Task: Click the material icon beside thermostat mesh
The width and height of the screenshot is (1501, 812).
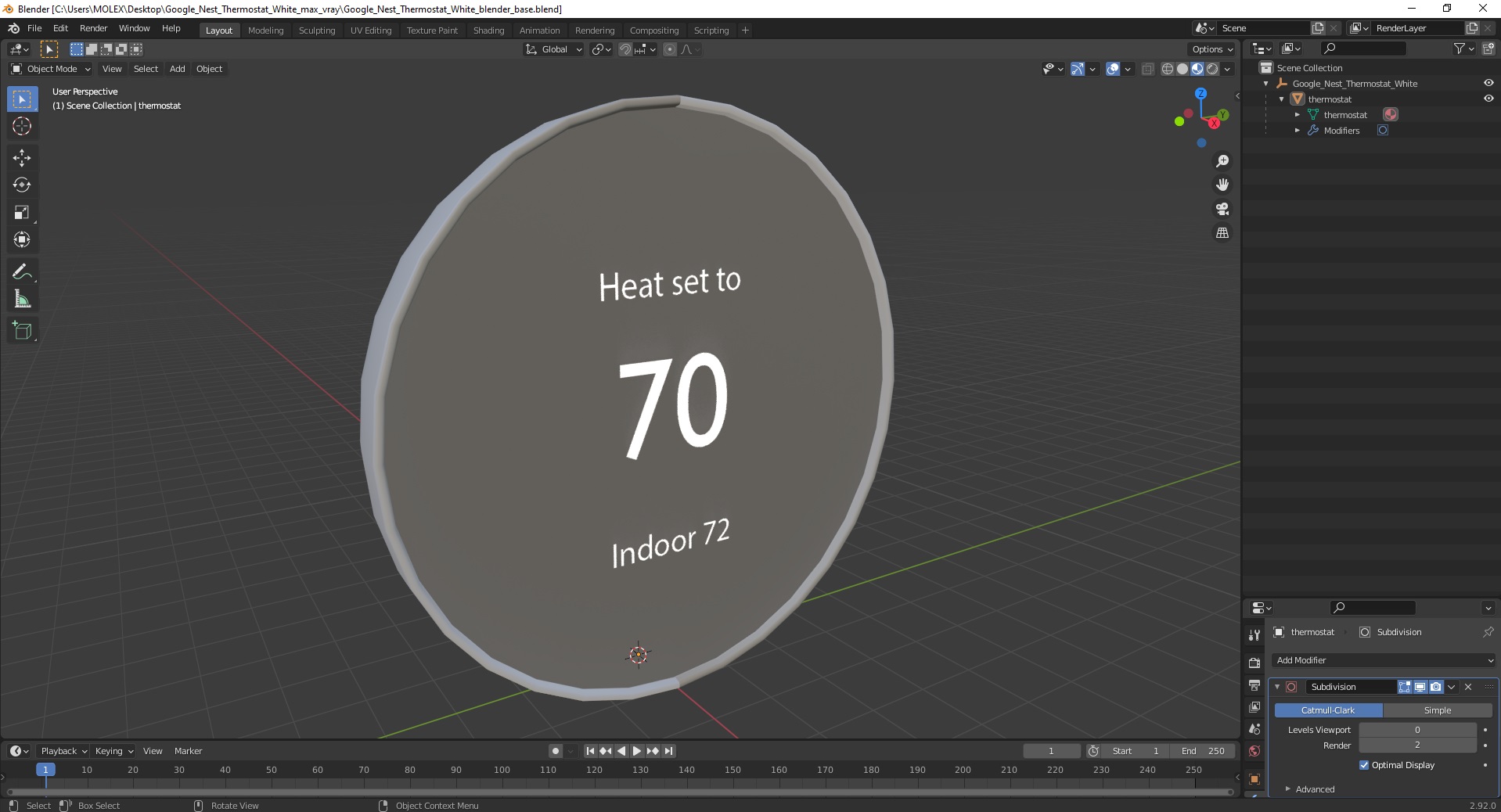Action: pyautogui.click(x=1391, y=115)
